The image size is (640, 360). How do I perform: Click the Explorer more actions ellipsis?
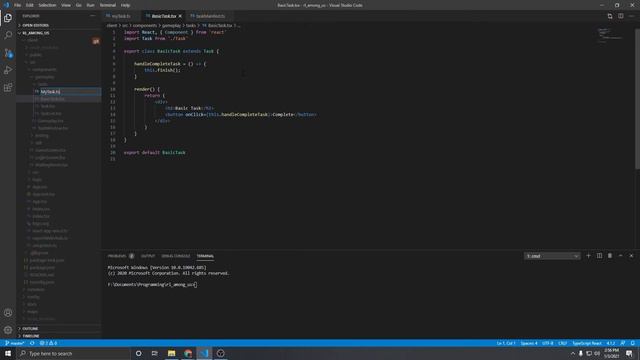[93, 16]
